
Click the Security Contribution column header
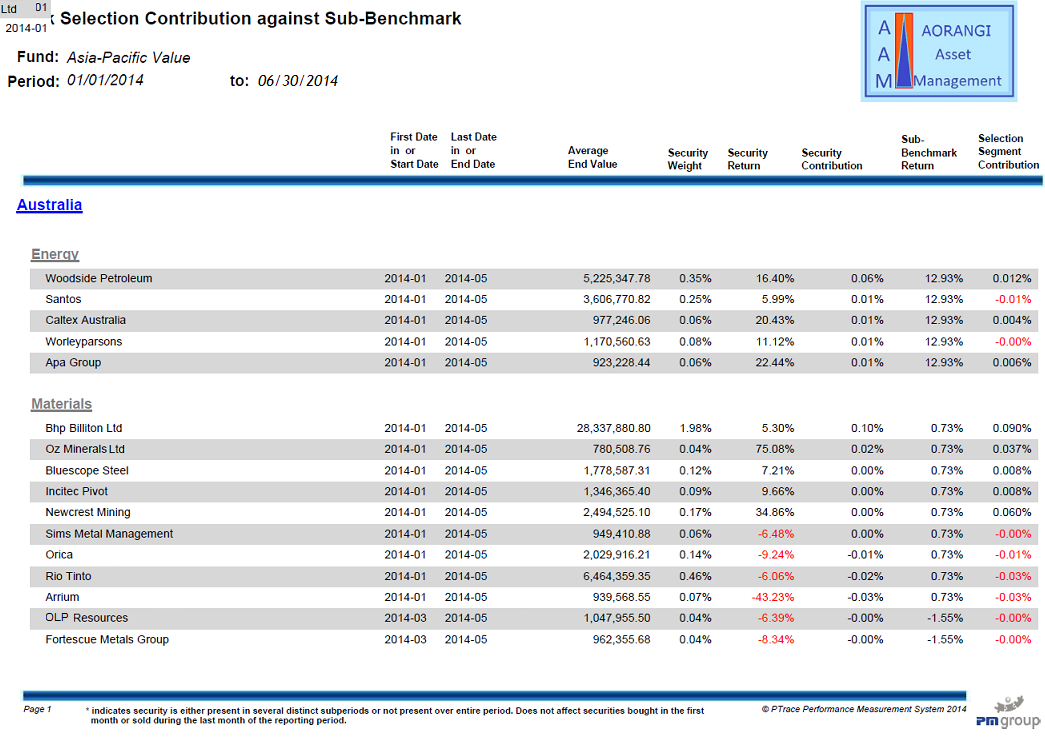831,159
